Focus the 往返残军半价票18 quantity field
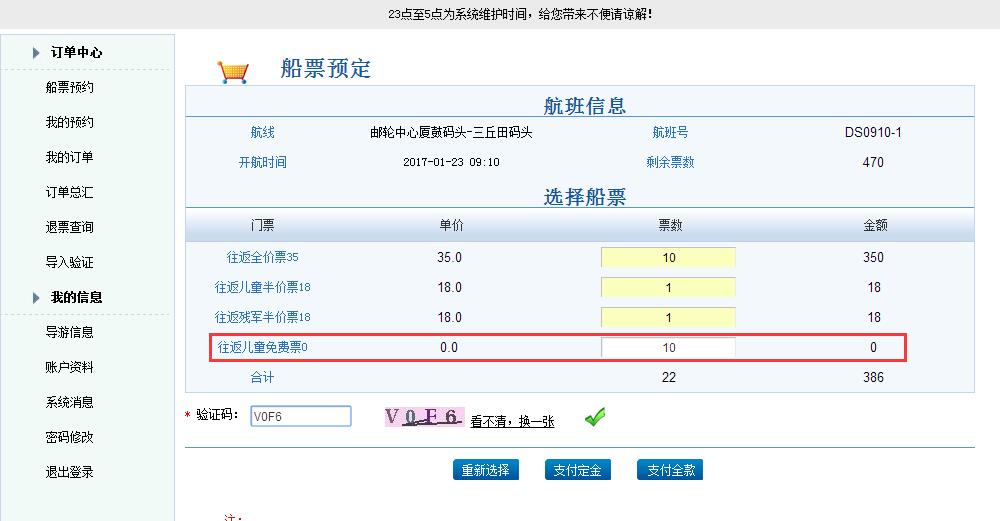 668,318
